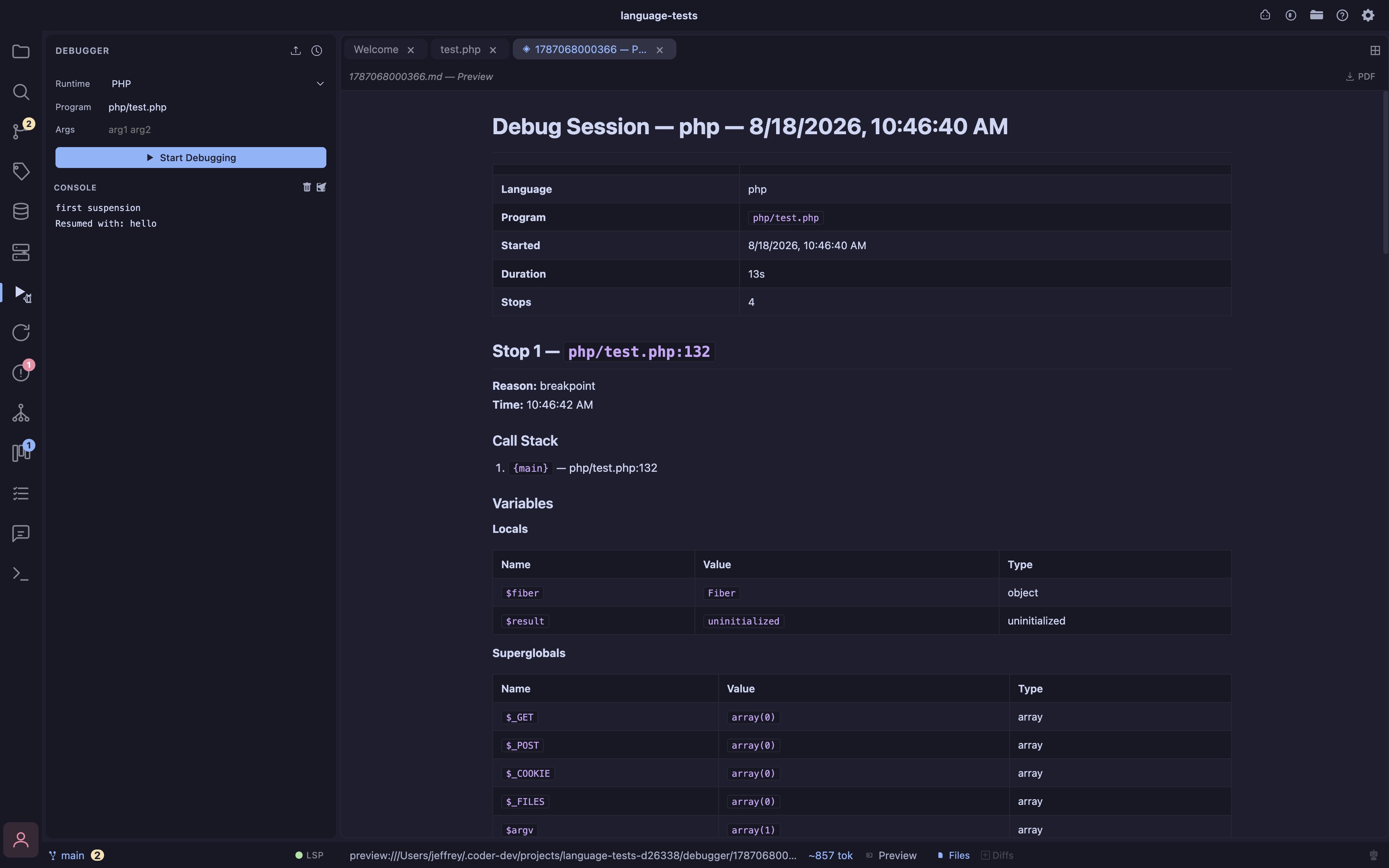Click the preview vertical scrollbar
The width and height of the screenshot is (1389, 868).
tap(1385, 172)
